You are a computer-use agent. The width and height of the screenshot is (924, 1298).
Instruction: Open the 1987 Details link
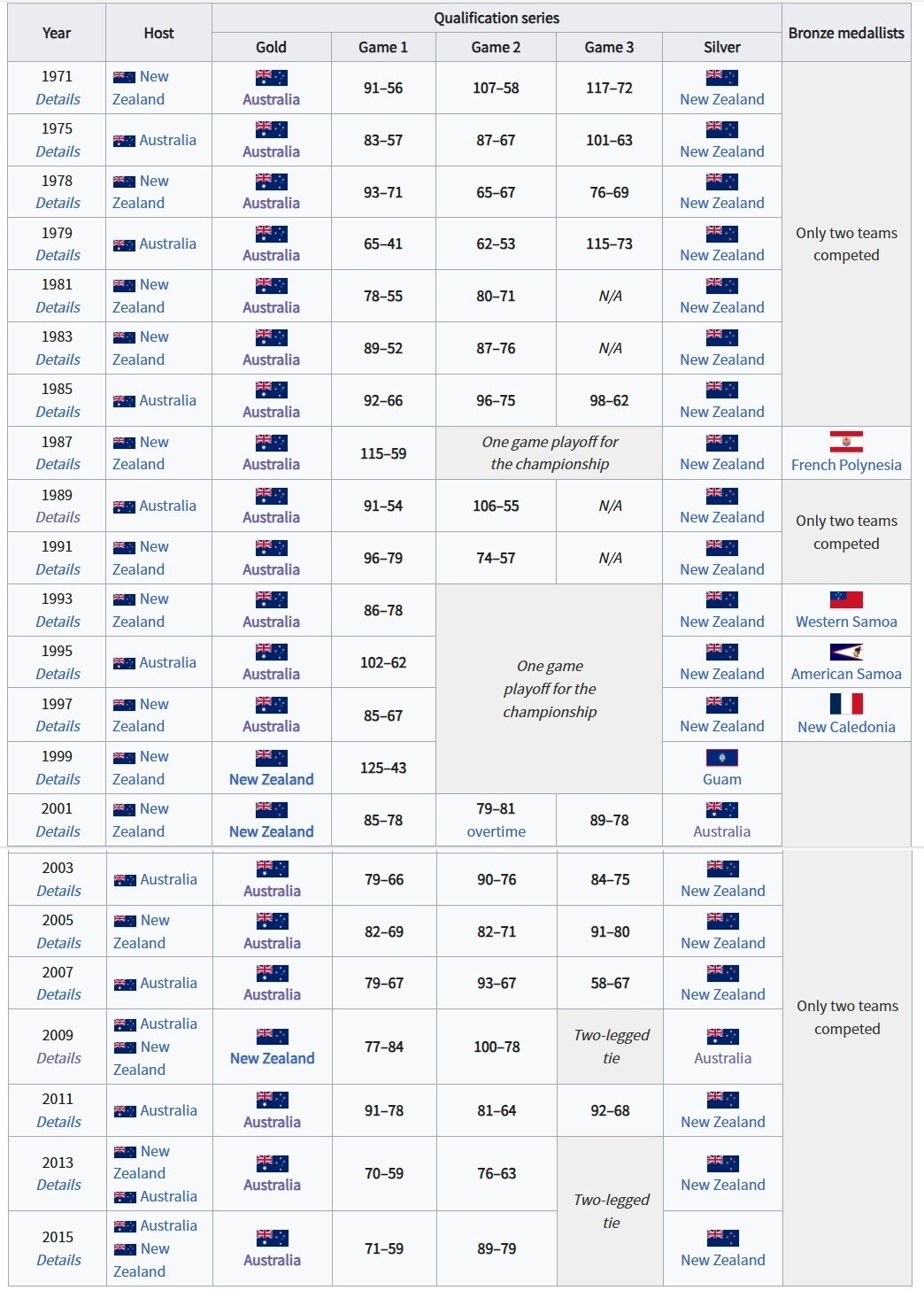click(58, 464)
